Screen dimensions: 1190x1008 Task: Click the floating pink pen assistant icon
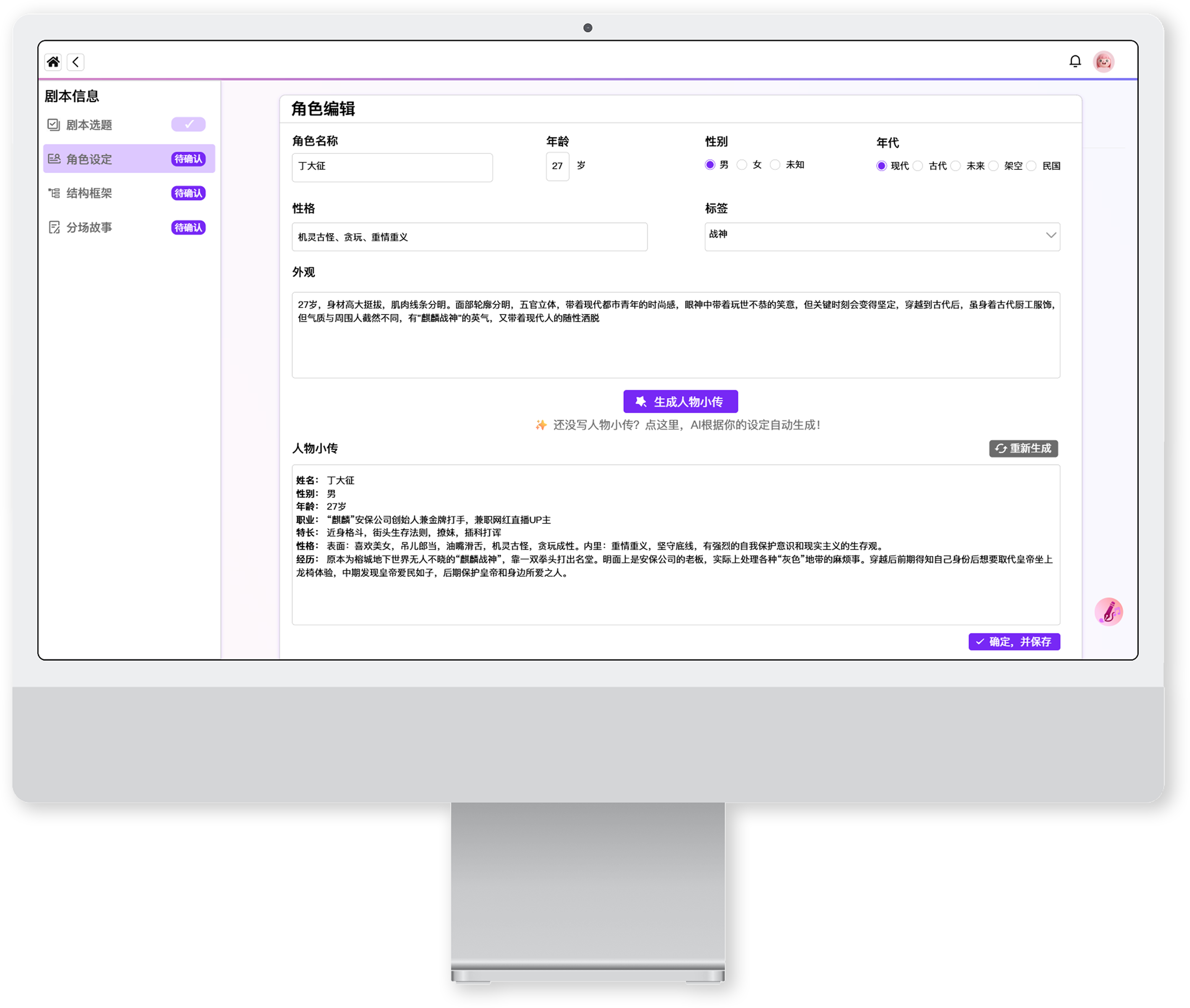[1108, 612]
